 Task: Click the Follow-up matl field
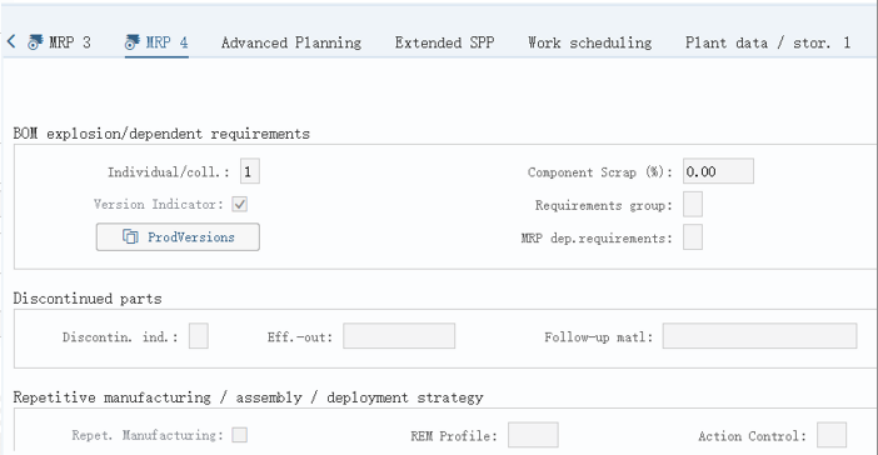point(760,336)
